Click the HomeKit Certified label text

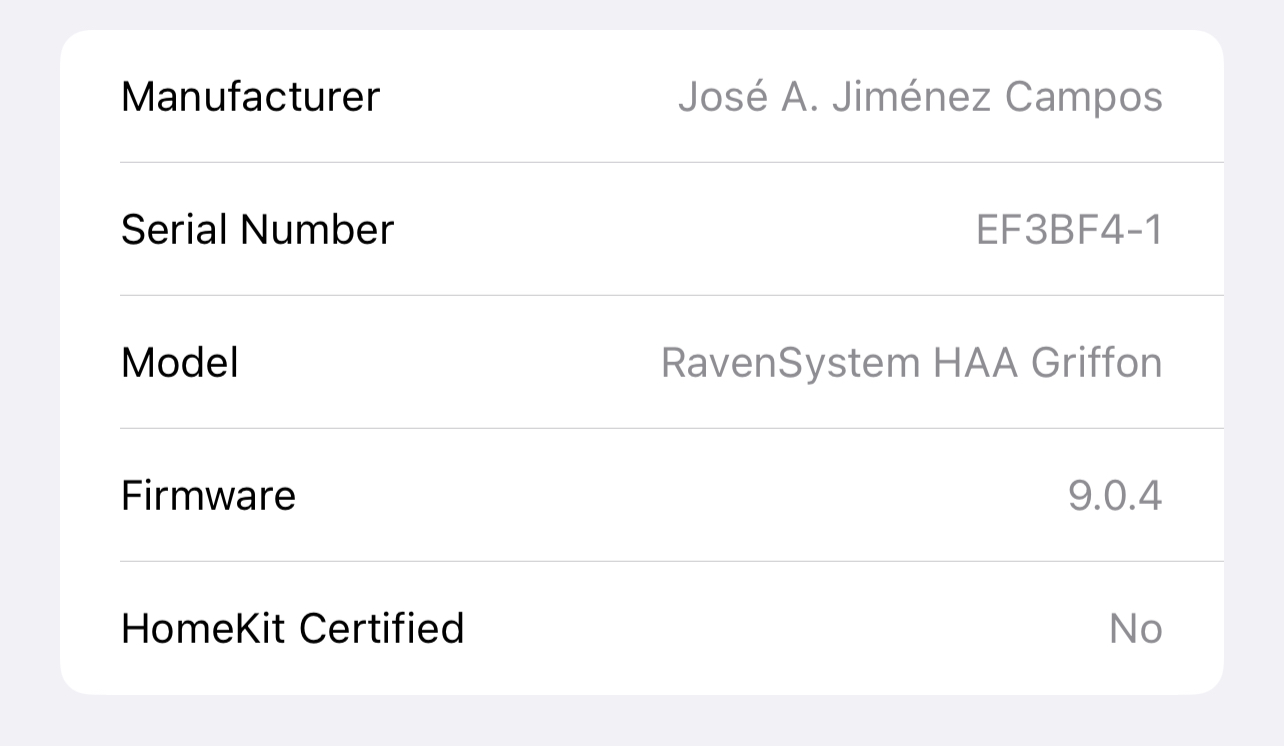[291, 628]
